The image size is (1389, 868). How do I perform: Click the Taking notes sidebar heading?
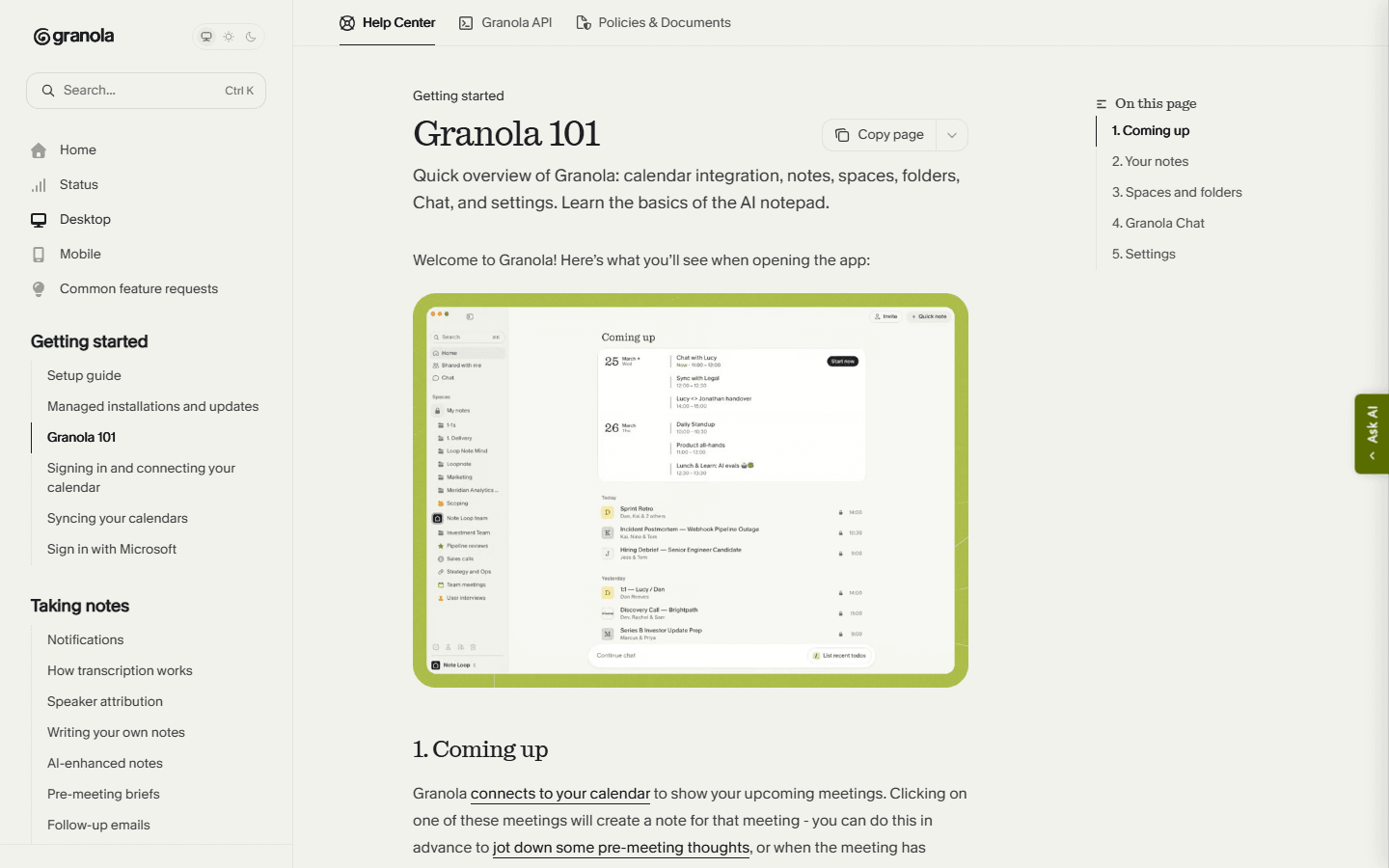[x=79, y=606]
